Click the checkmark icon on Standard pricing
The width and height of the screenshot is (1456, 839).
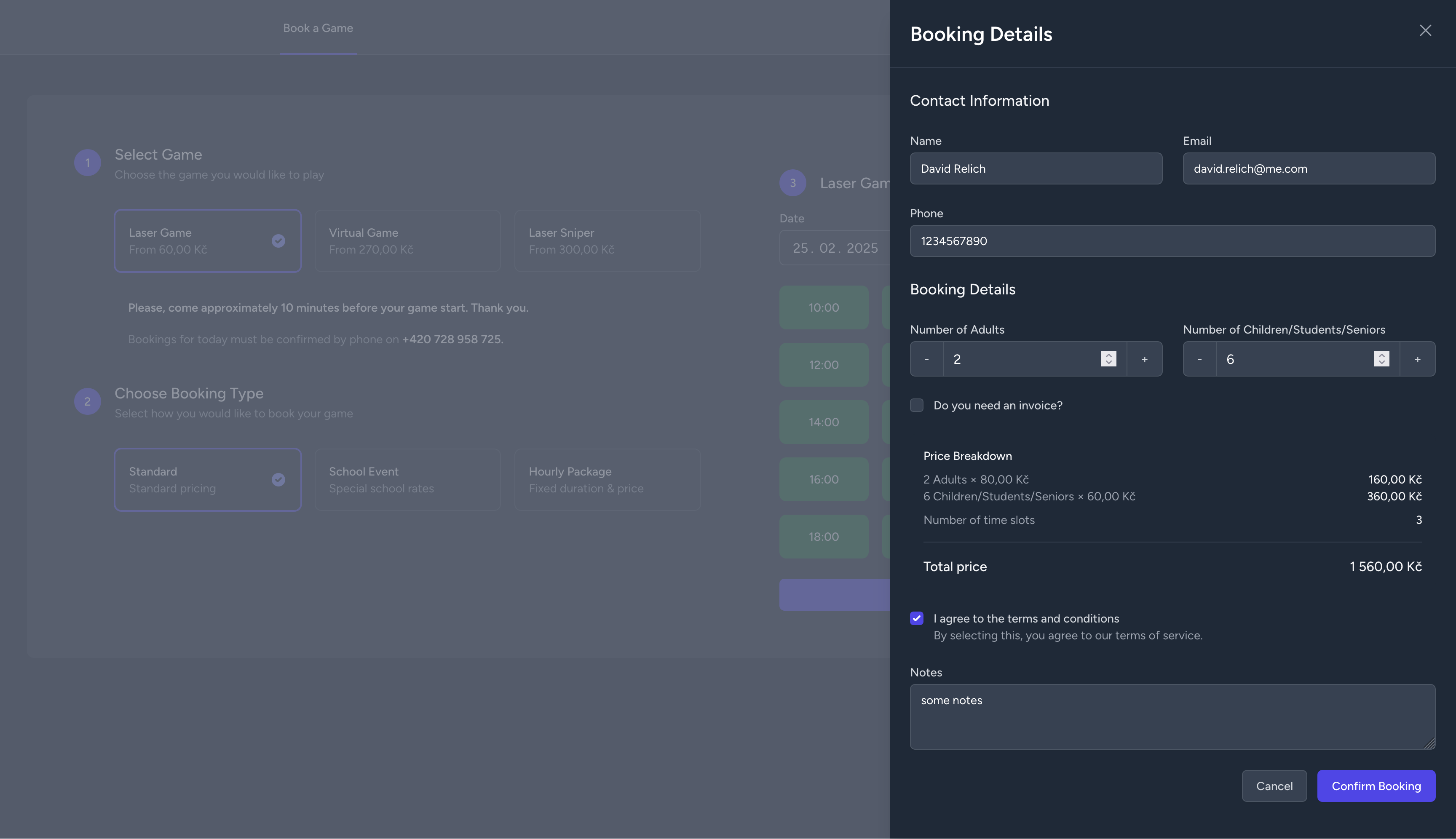click(278, 479)
